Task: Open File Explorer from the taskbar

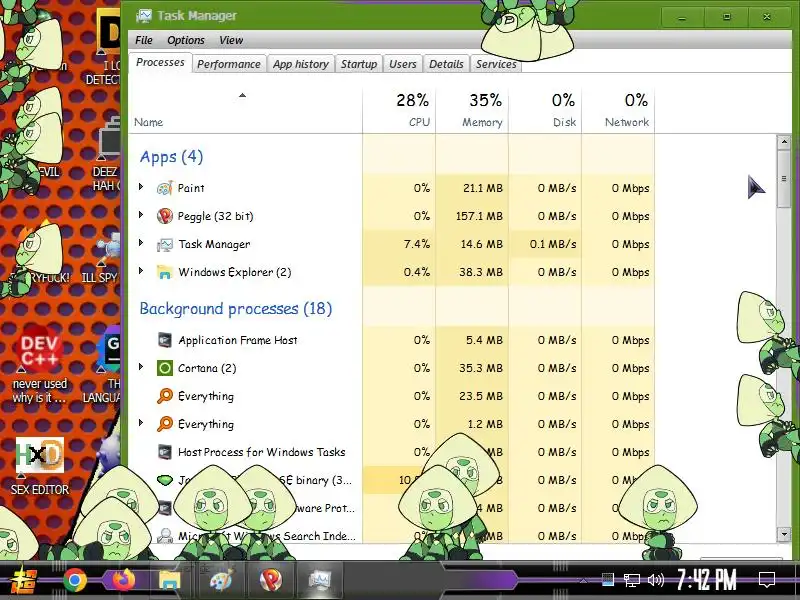Action: coord(169,580)
